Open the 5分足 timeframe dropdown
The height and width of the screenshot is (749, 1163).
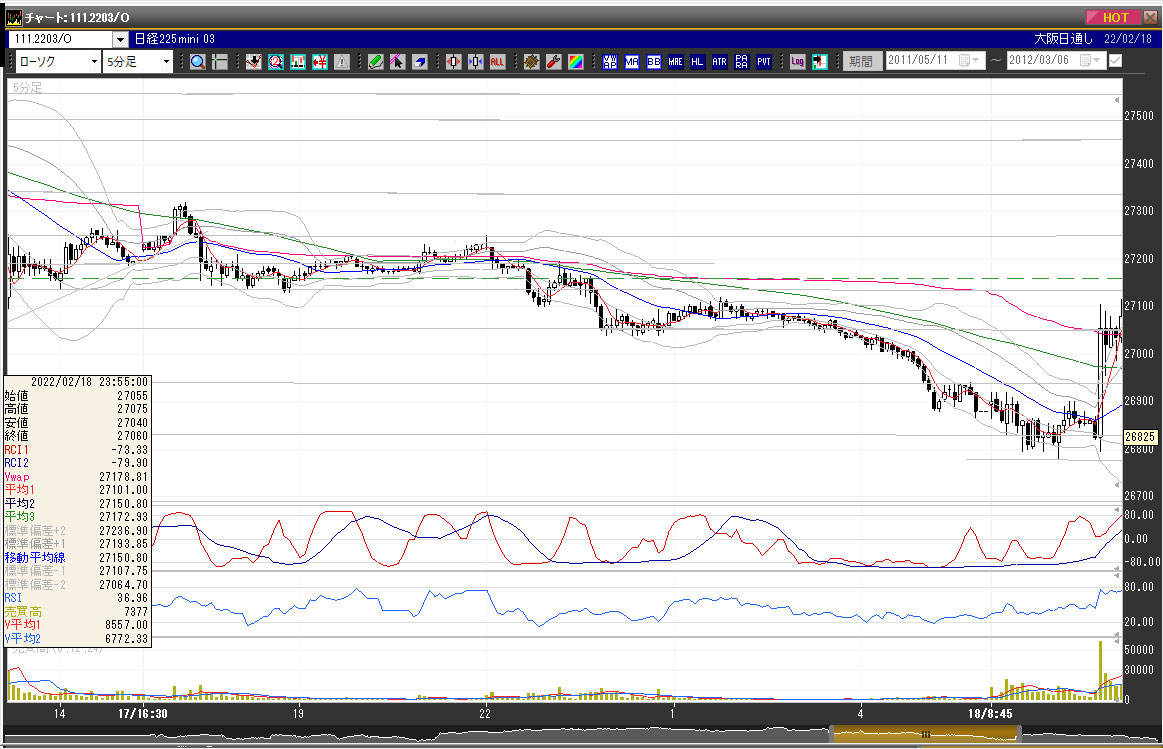pyautogui.click(x=166, y=62)
